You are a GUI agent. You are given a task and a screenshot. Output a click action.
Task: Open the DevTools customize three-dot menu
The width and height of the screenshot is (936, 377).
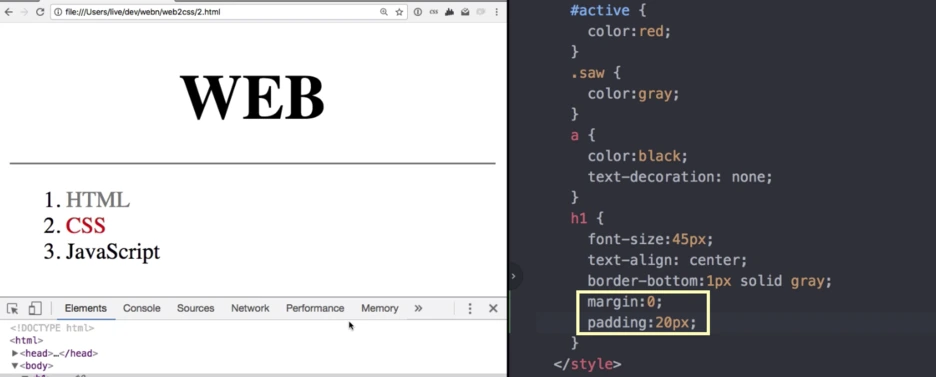point(470,308)
